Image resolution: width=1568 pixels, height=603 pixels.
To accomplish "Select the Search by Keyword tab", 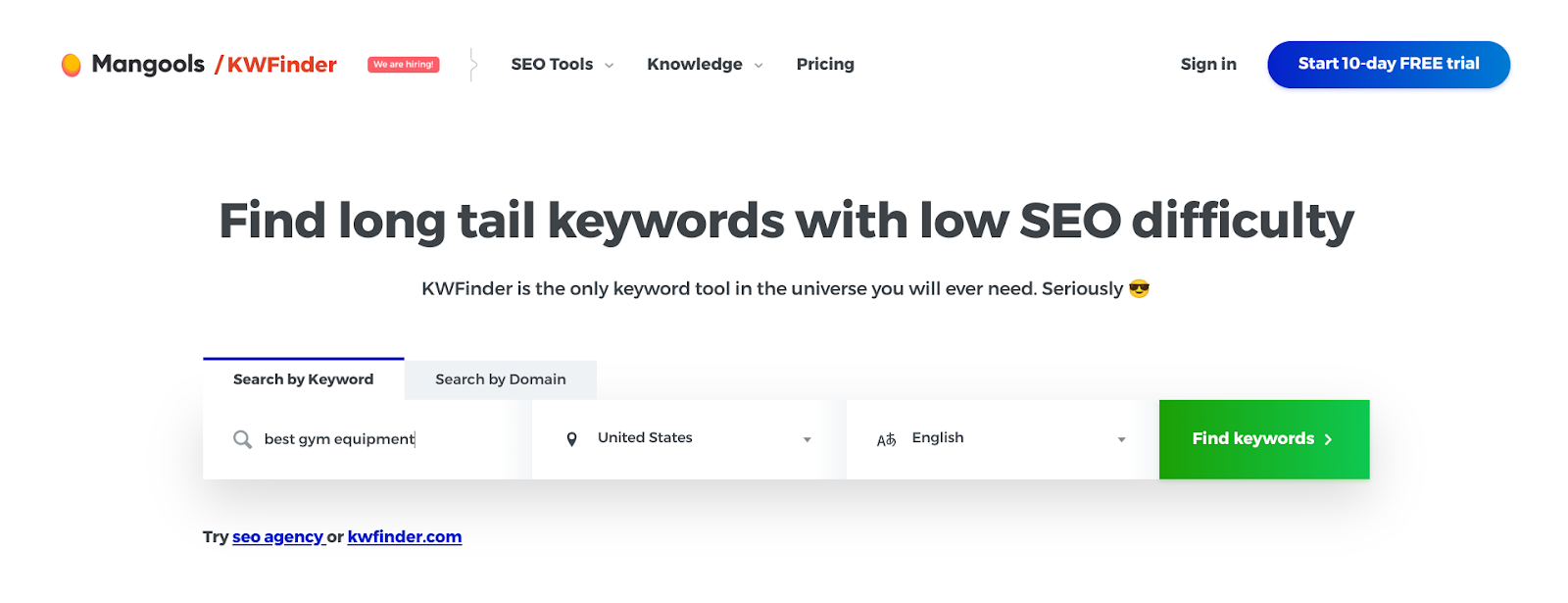I will [x=304, y=379].
